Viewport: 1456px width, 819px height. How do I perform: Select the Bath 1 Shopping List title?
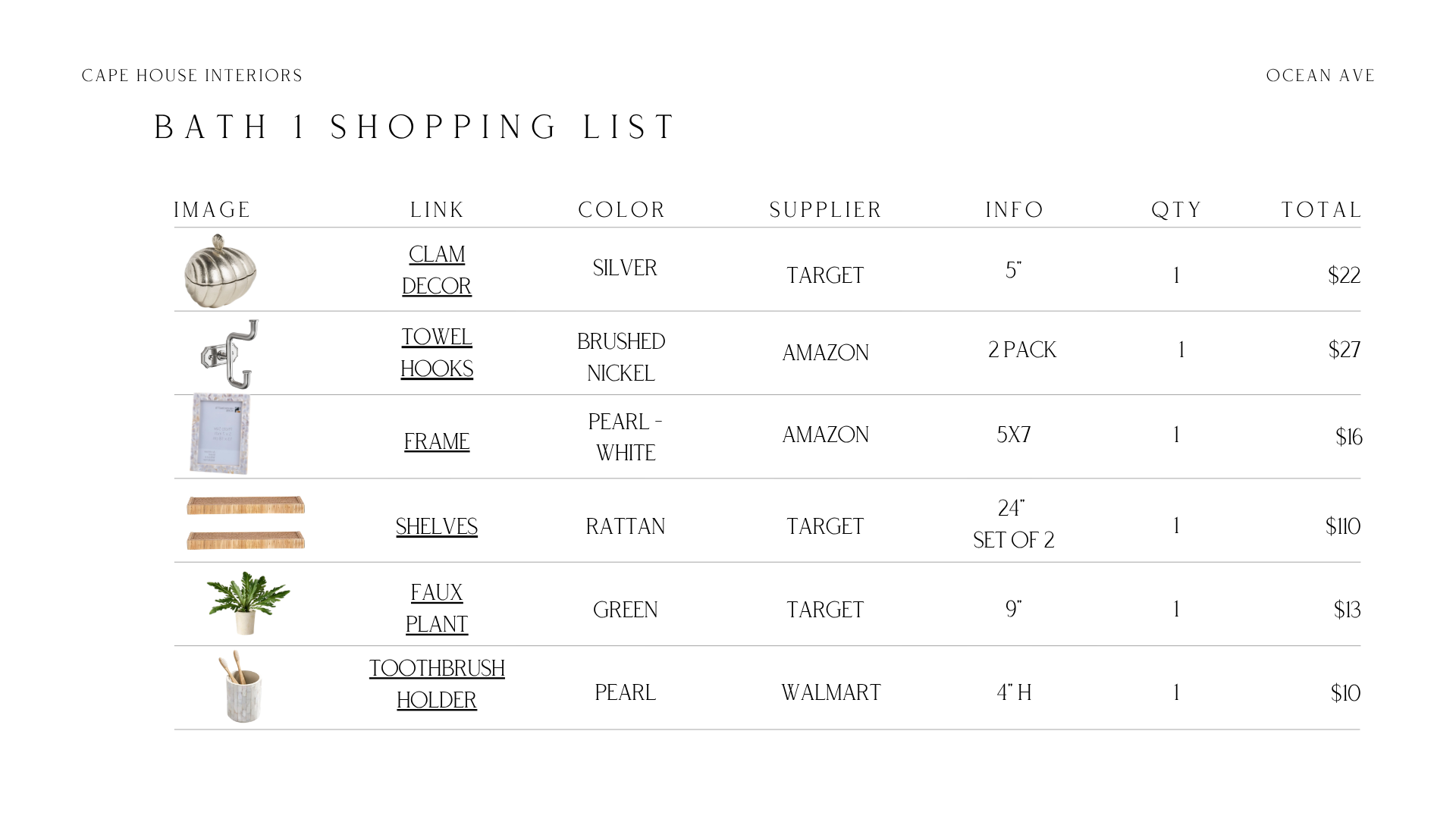(x=415, y=127)
